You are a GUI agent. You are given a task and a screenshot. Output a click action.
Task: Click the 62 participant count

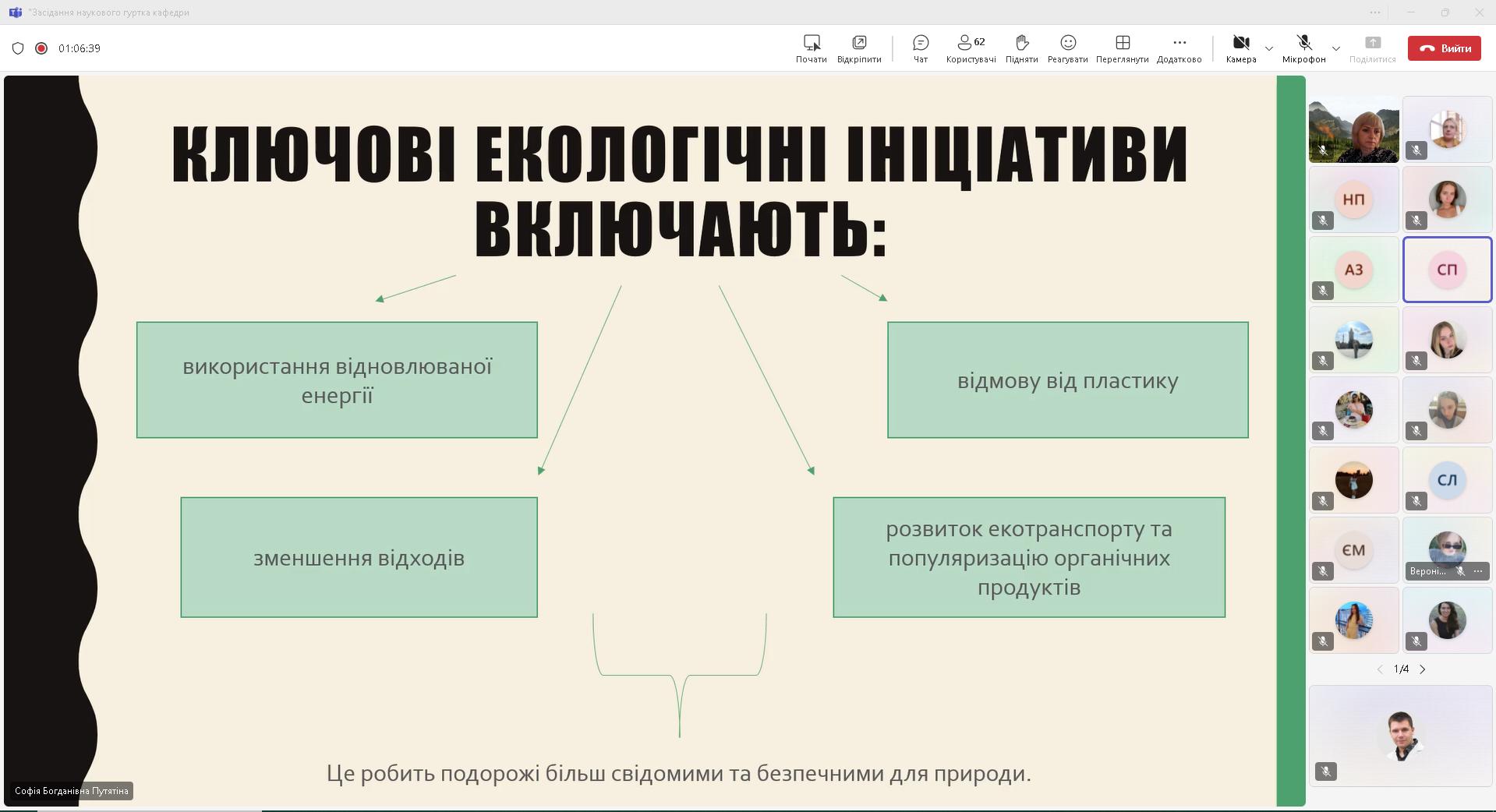tap(980, 42)
